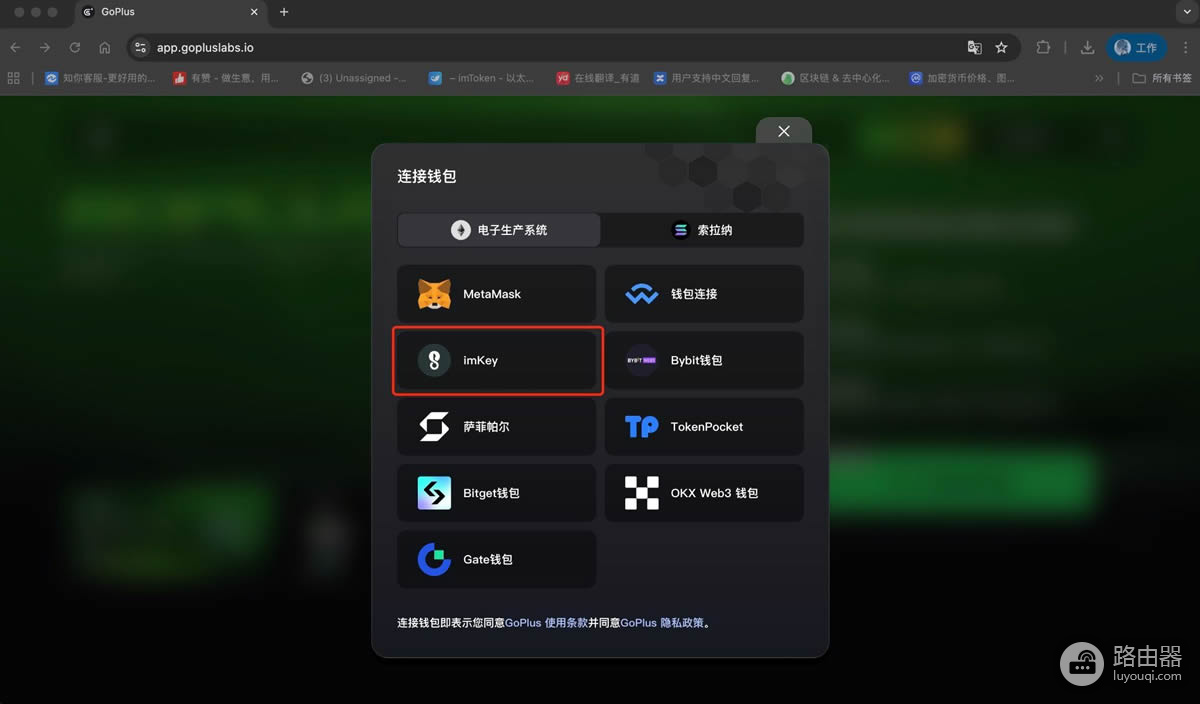Open the 用户支持中文回复 bookmark
Viewport: 1200px width, 704px height.
(708, 78)
